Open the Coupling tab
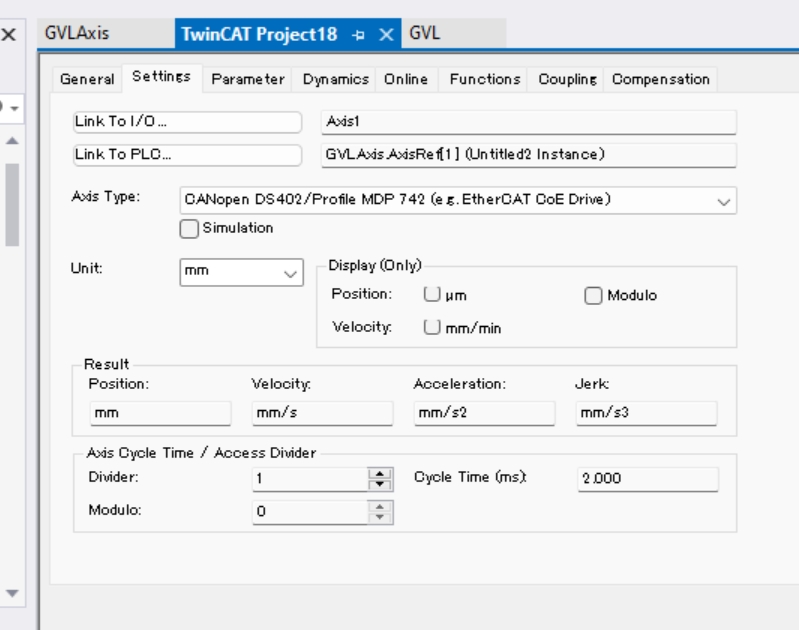 click(x=567, y=80)
